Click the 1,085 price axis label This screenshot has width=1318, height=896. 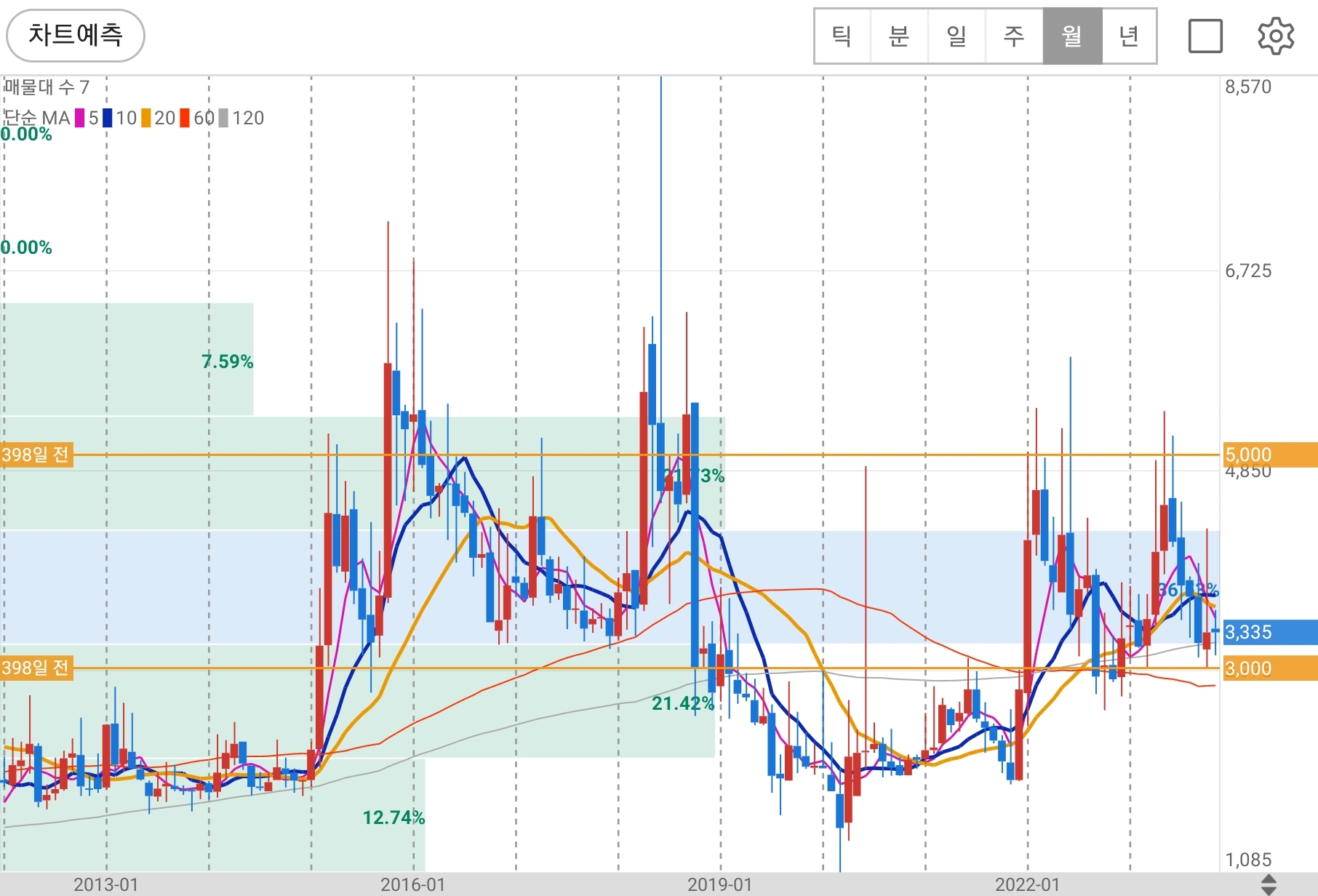pos(1248,860)
